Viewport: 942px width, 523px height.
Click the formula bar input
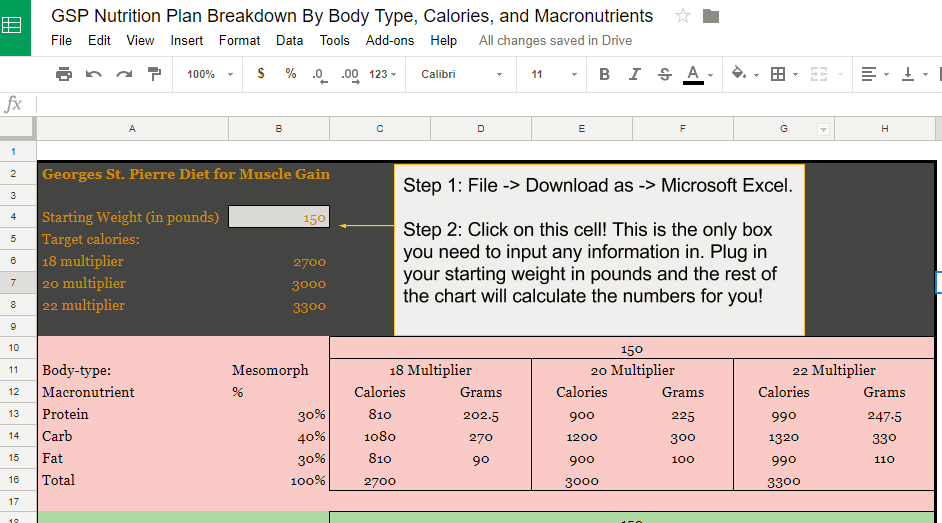pos(488,104)
